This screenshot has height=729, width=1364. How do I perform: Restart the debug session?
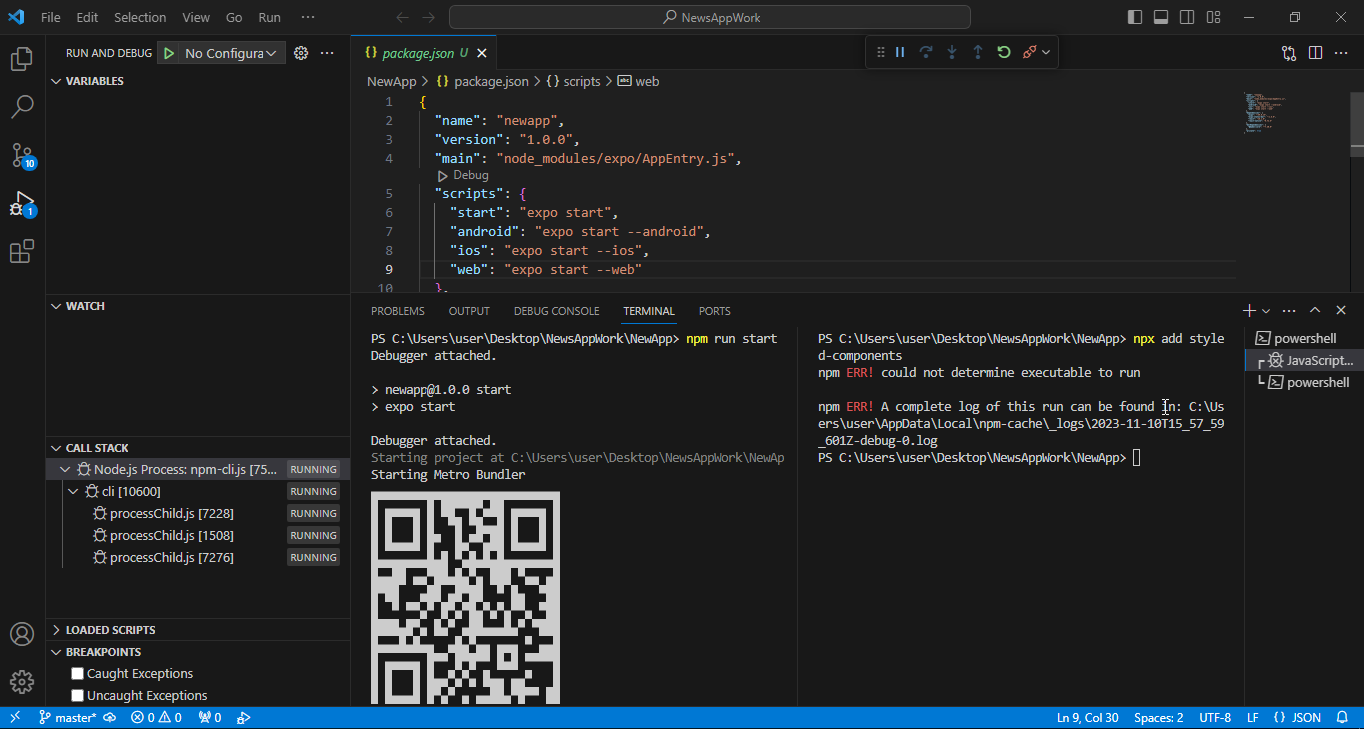1004,52
